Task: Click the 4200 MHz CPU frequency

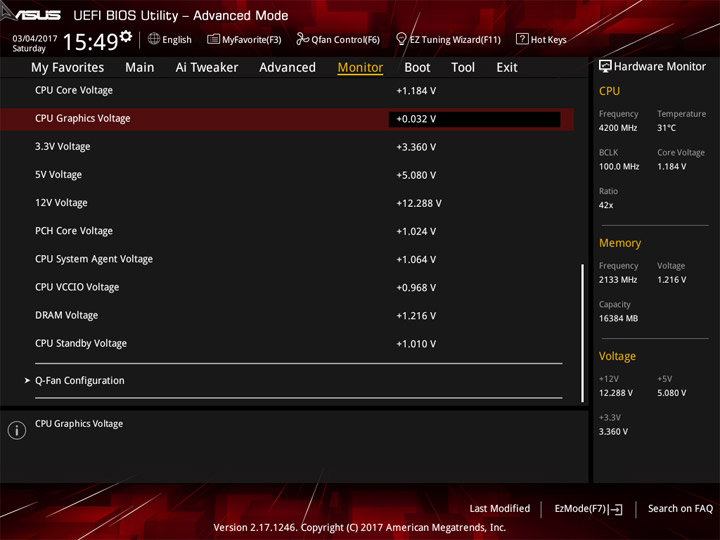Action: (x=618, y=128)
